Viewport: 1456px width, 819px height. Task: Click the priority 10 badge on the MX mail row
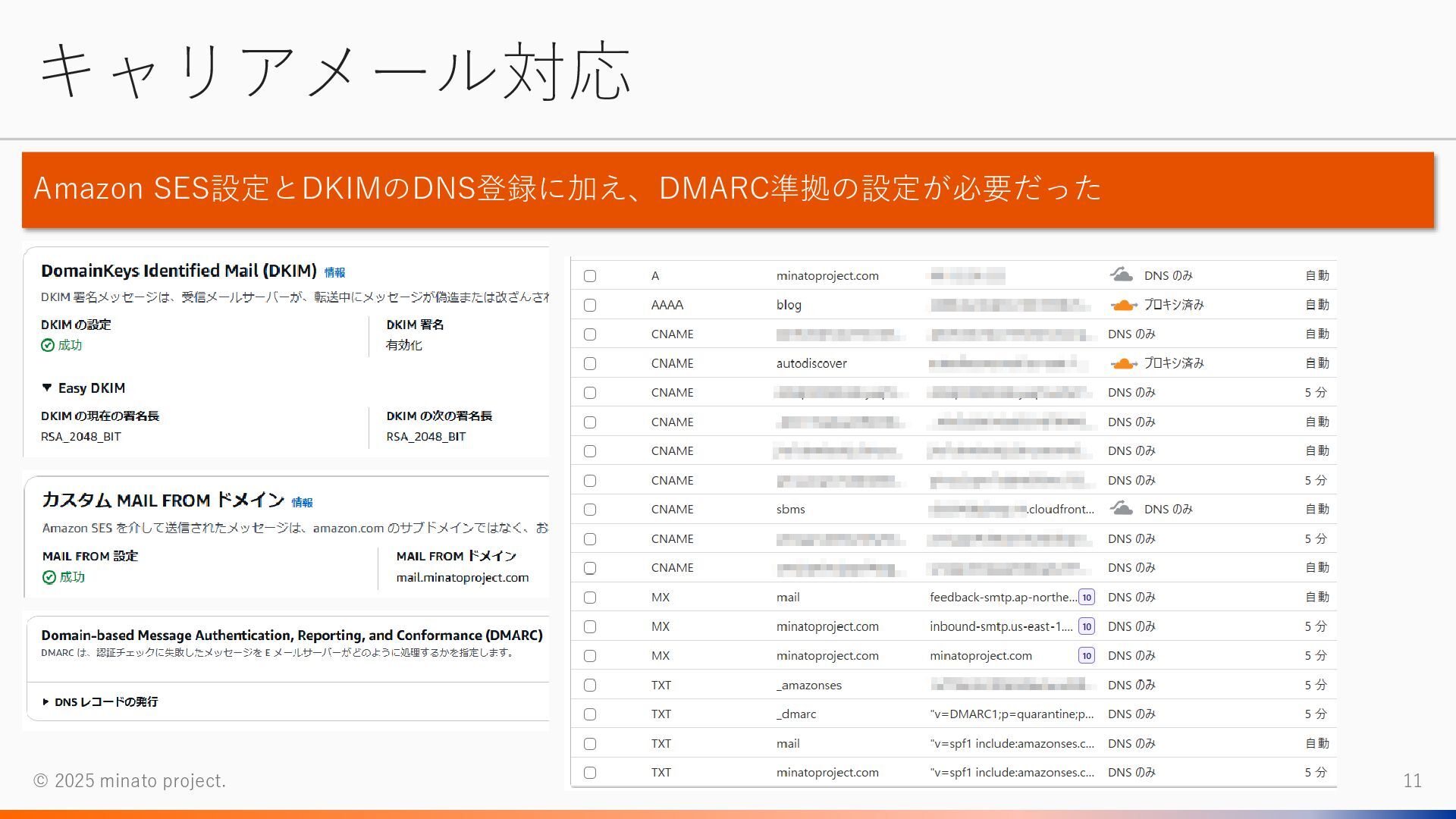1087,598
